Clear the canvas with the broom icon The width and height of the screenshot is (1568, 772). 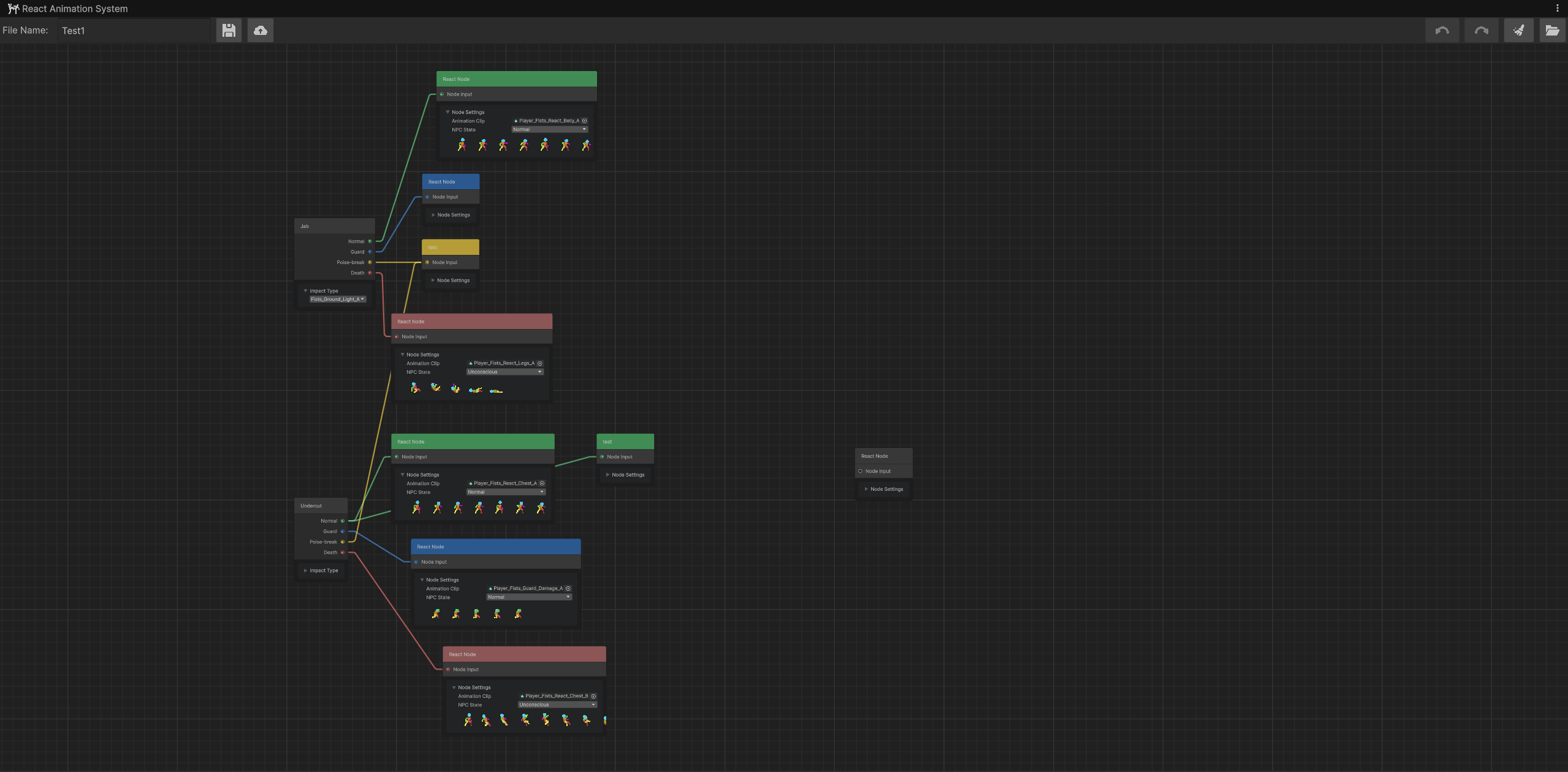click(1519, 30)
